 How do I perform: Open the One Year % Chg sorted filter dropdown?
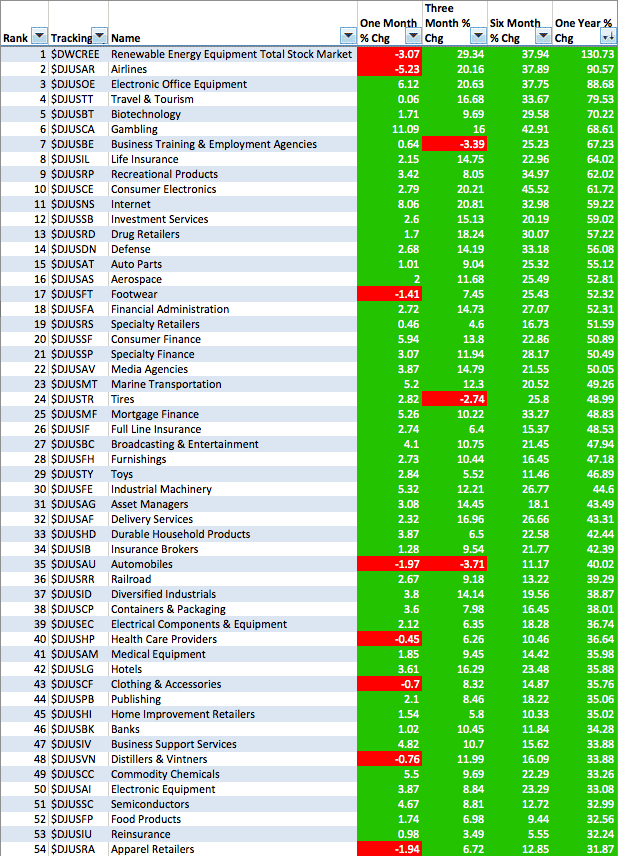pos(608,36)
